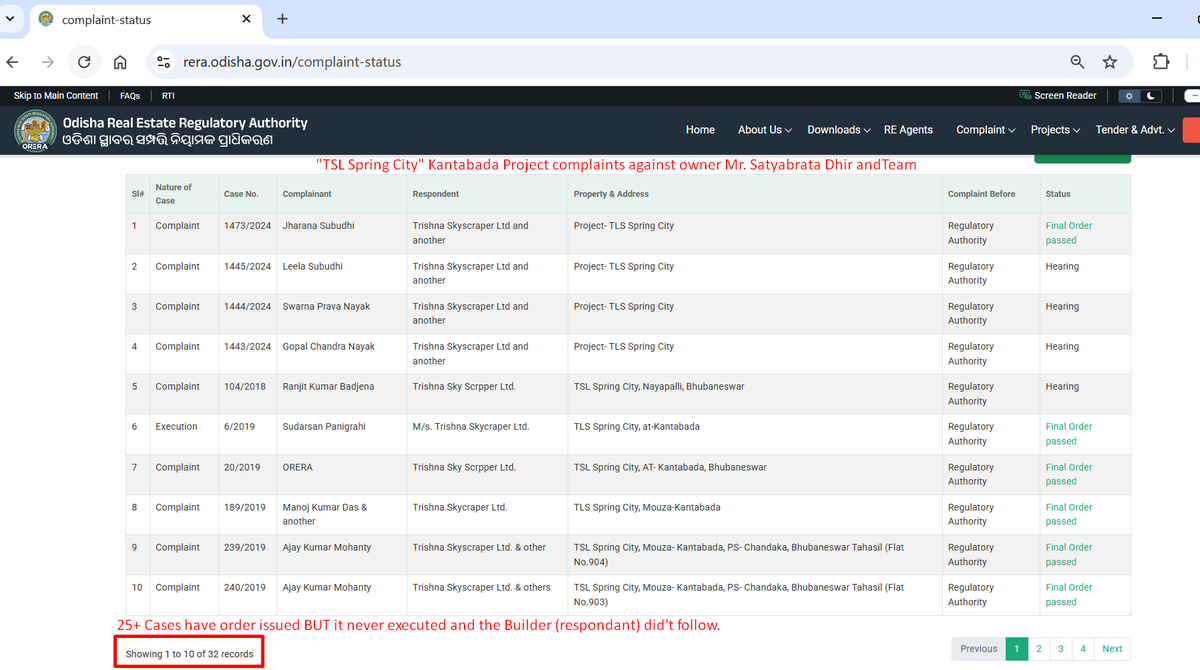Go back with the browser back arrow
1200x670 pixels.
tap(12, 62)
